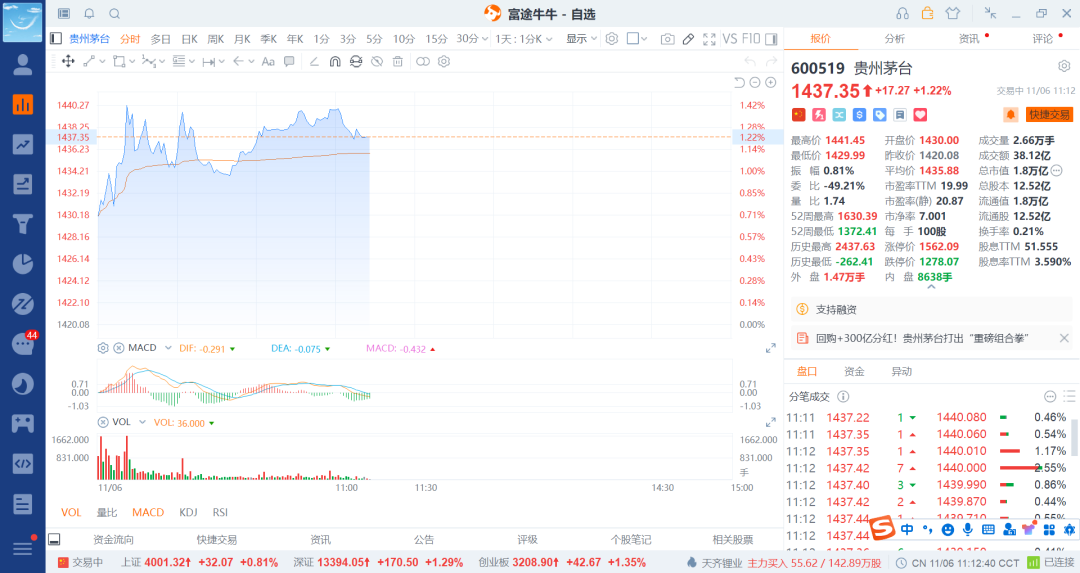
Task: Take a chart screenshot with the camera icon
Action: click(667, 39)
